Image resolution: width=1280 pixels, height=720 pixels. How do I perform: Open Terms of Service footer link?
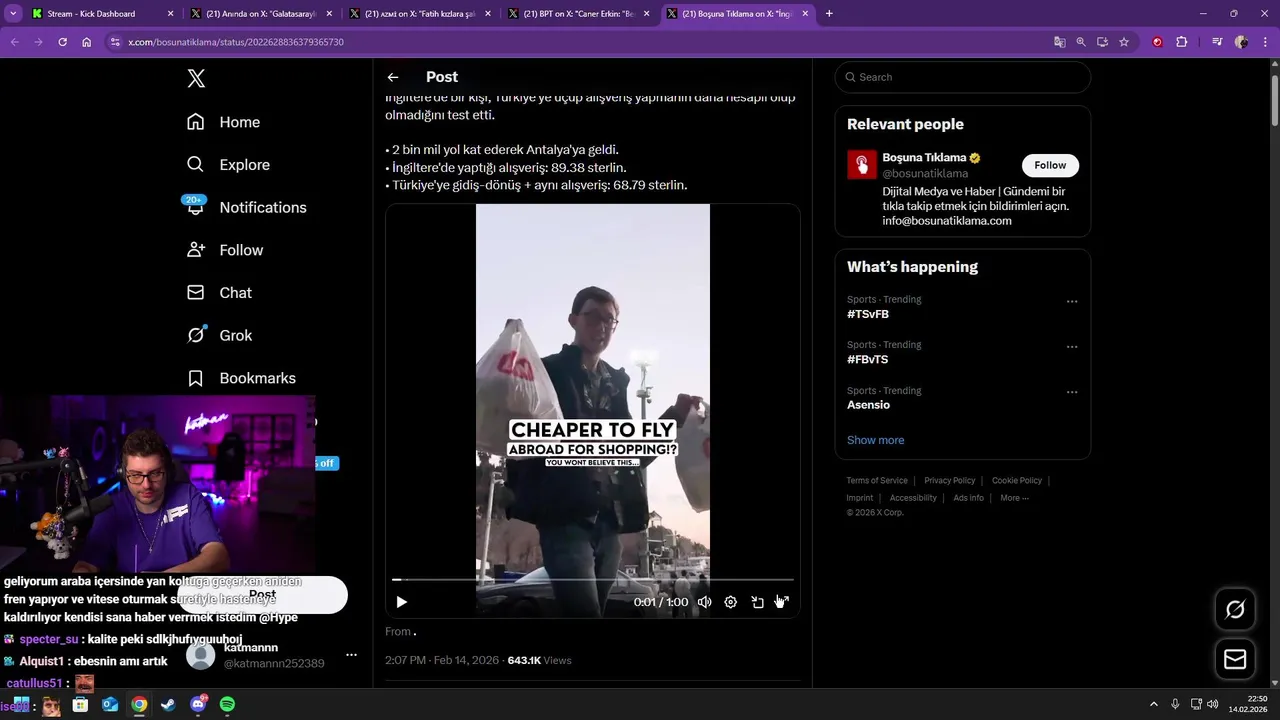pos(877,481)
